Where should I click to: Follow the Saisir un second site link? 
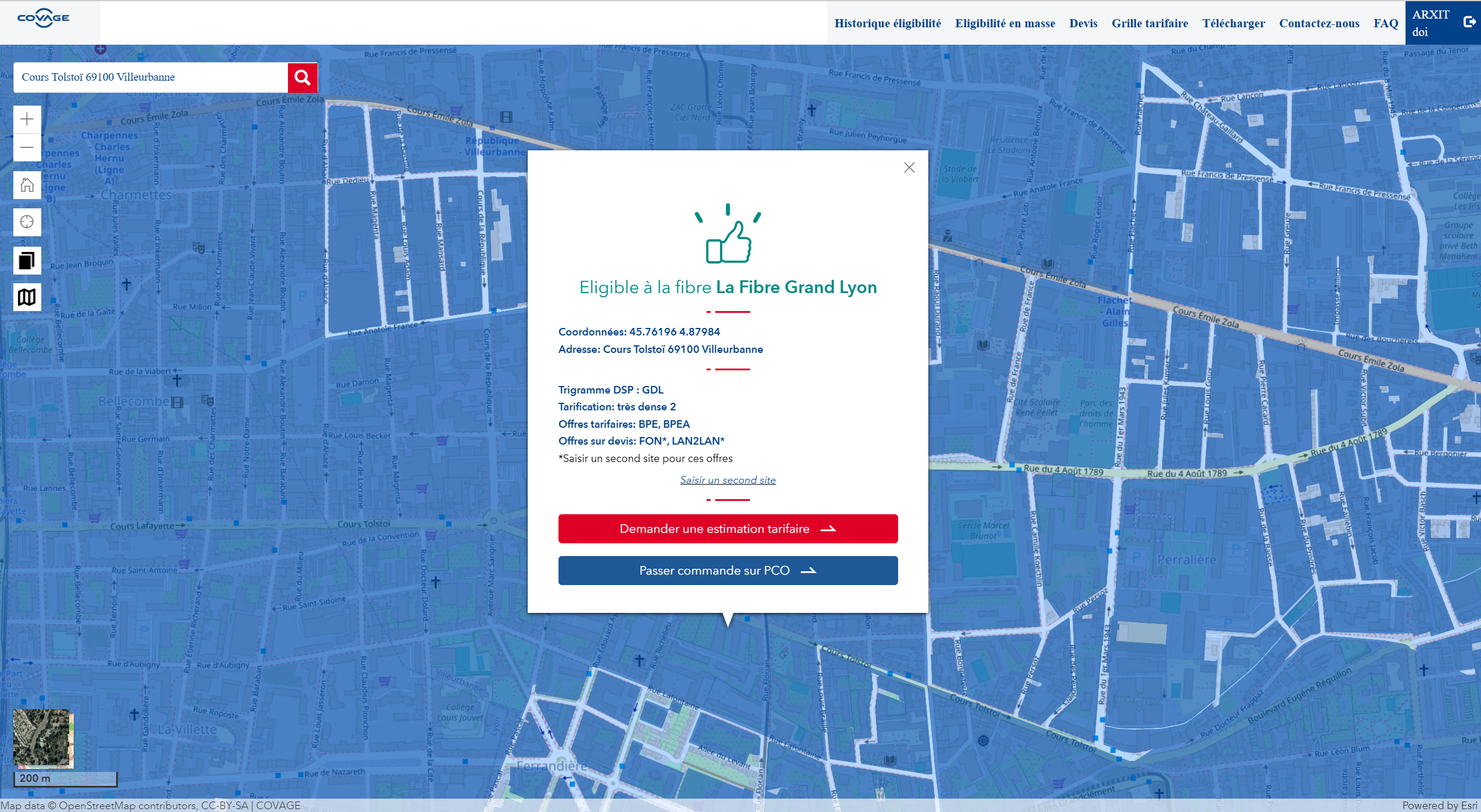727,480
